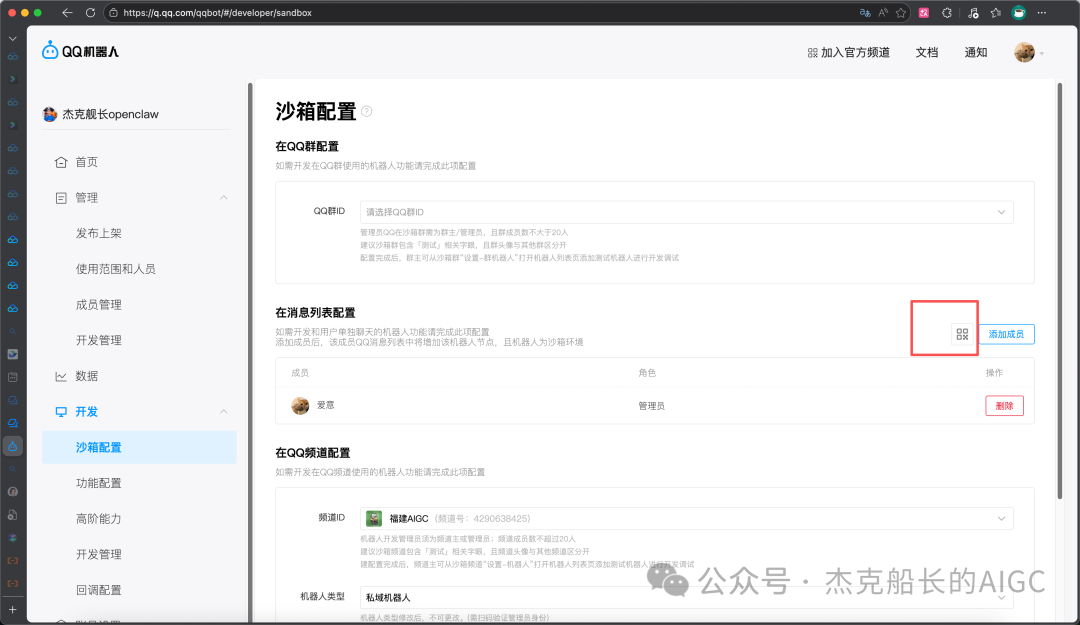Image resolution: width=1080 pixels, height=625 pixels.
Task: Click the 爱意 member name
Action: [x=325, y=405]
